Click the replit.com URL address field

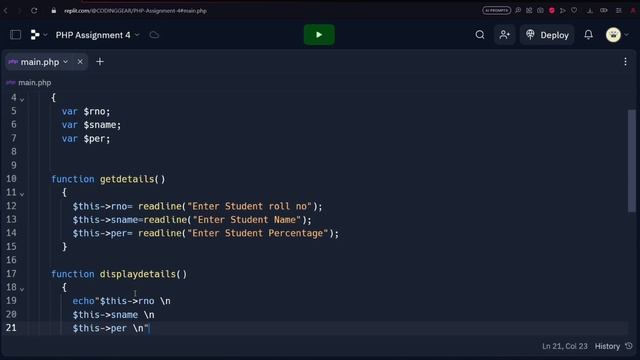136,11
